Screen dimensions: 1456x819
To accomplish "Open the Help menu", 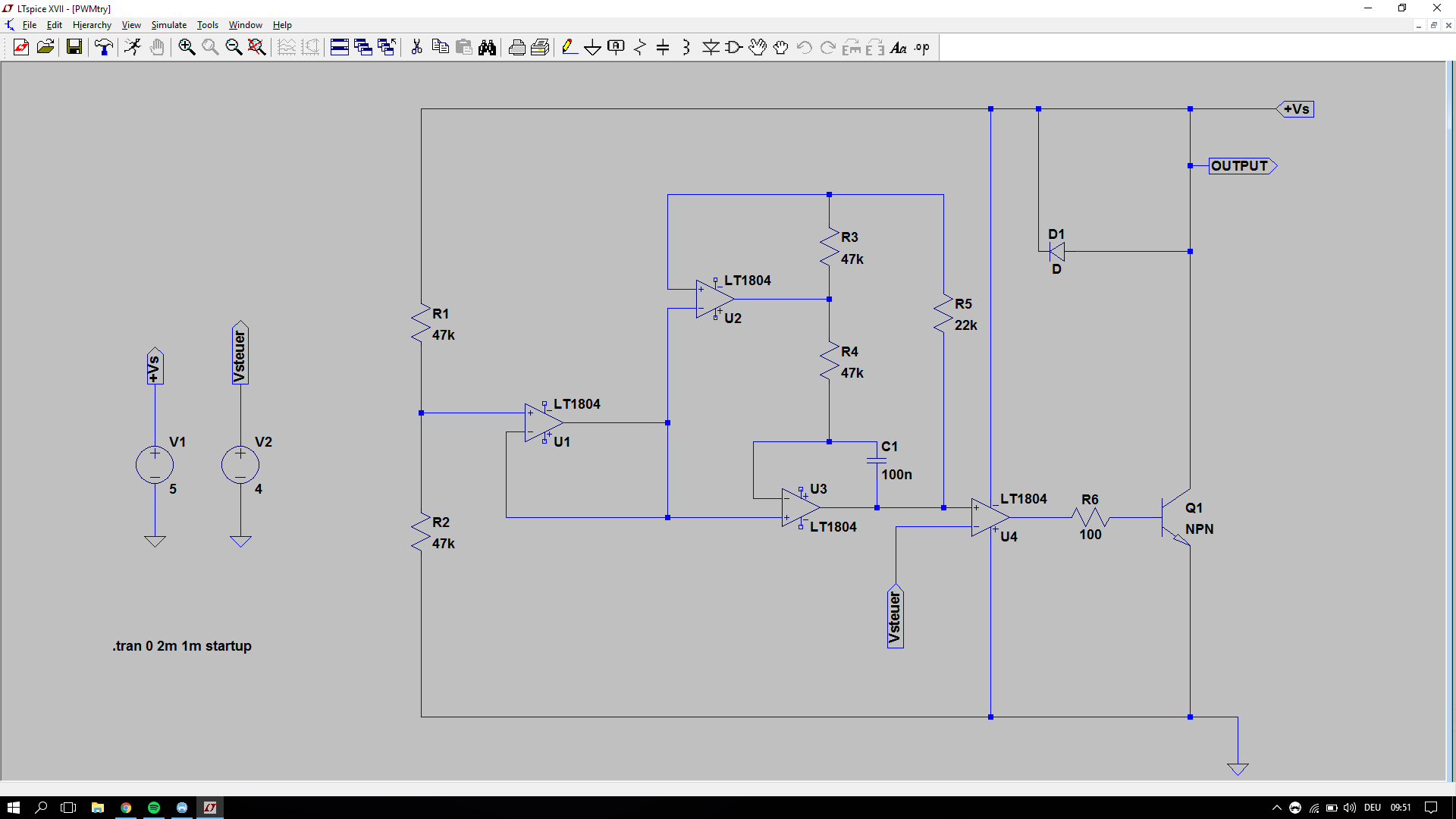I will click(x=282, y=25).
